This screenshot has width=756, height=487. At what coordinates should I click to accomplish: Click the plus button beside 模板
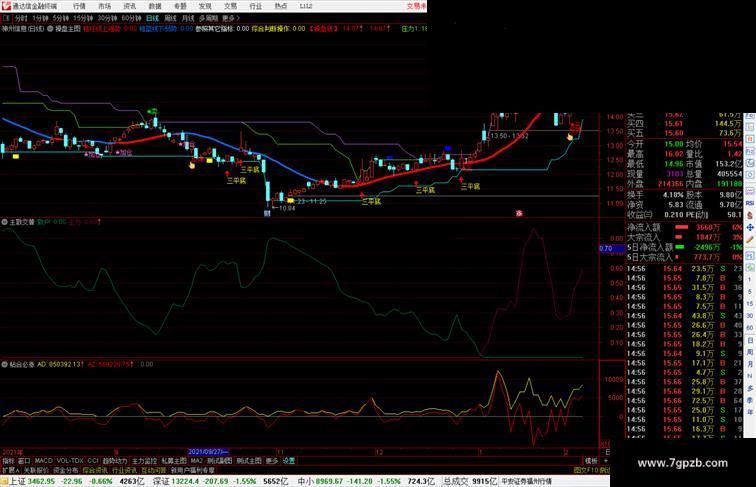(x=606, y=461)
